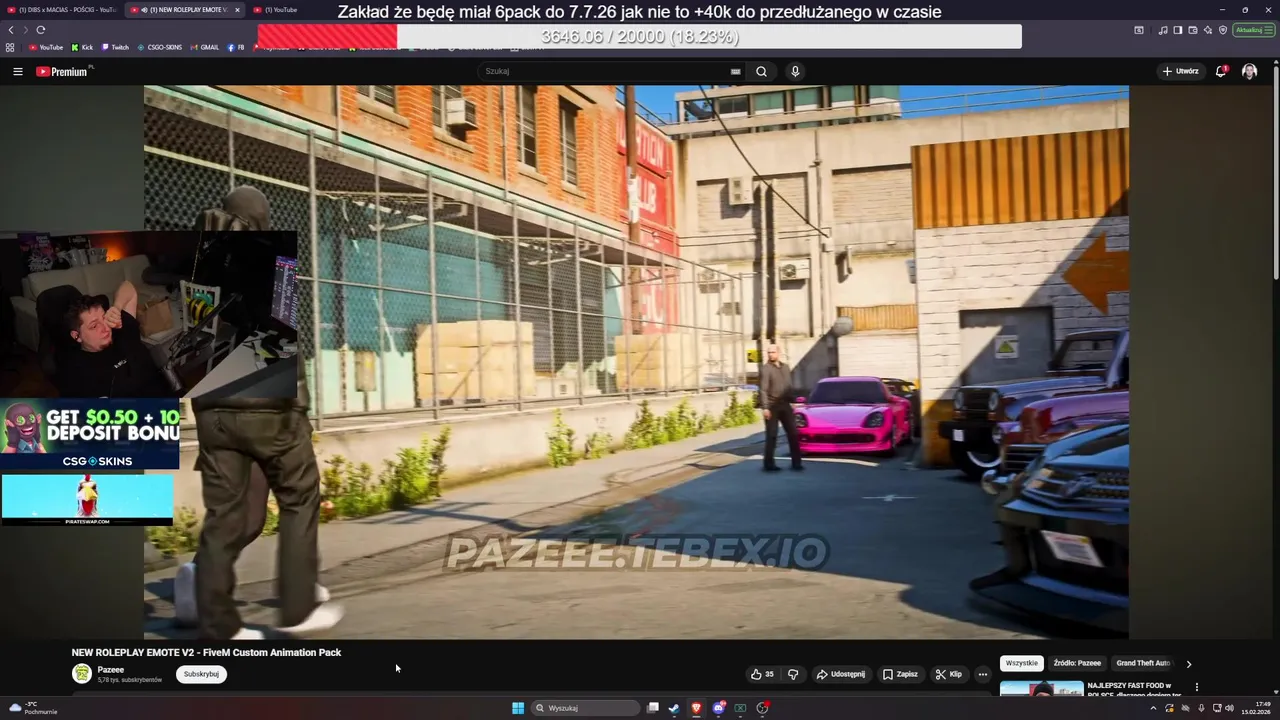Open the taskbar clock and date
The width and height of the screenshot is (1280, 720).
[x=1256, y=708]
